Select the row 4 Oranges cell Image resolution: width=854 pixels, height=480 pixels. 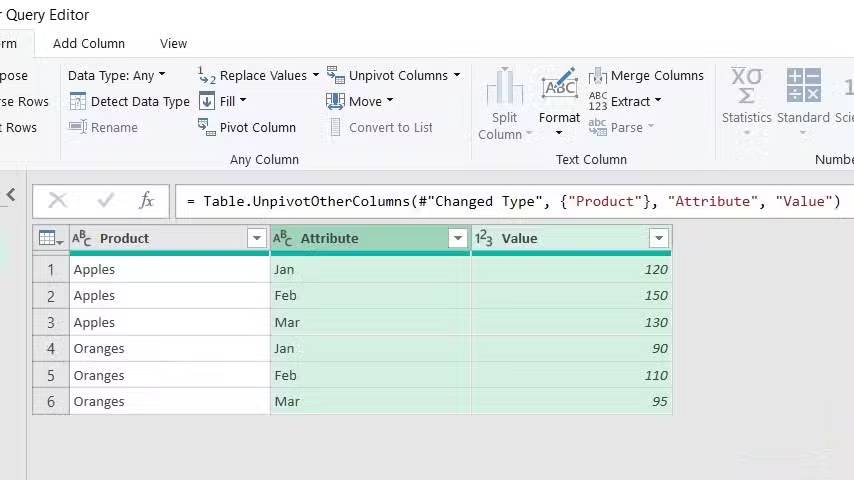click(168, 349)
